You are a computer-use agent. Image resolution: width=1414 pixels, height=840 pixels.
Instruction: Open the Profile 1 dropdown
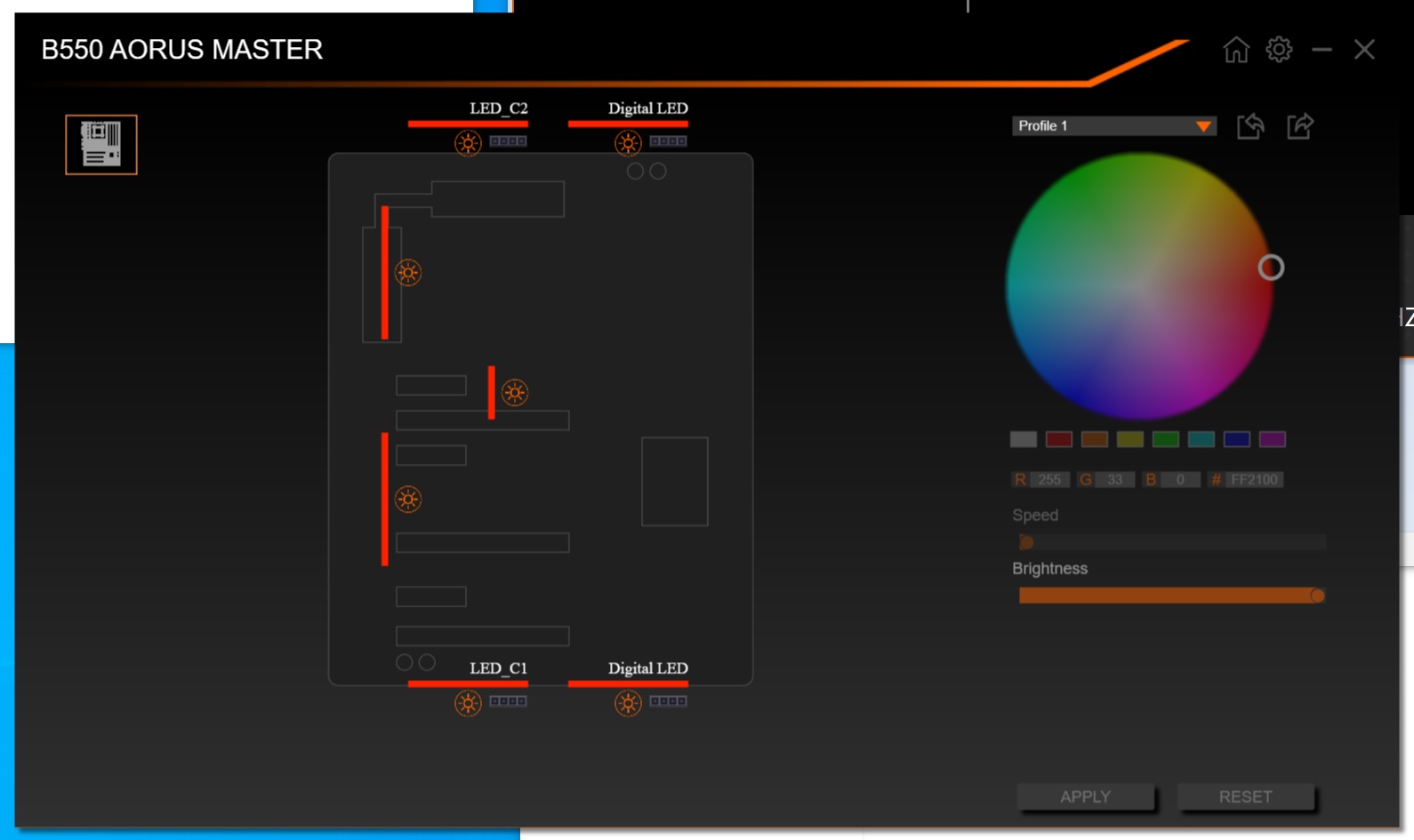[x=1113, y=126]
